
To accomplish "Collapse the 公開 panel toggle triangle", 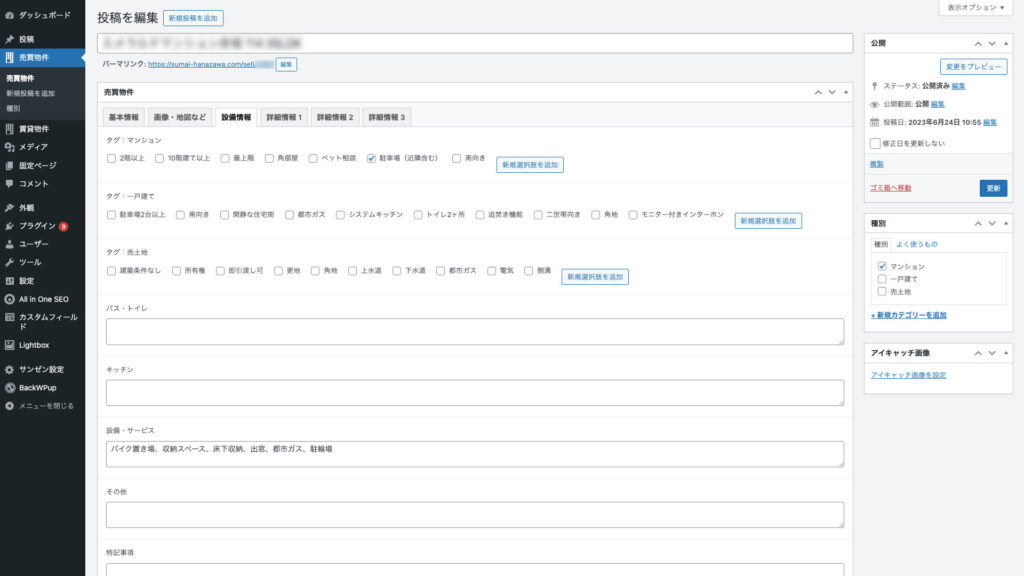I will (x=1006, y=43).
